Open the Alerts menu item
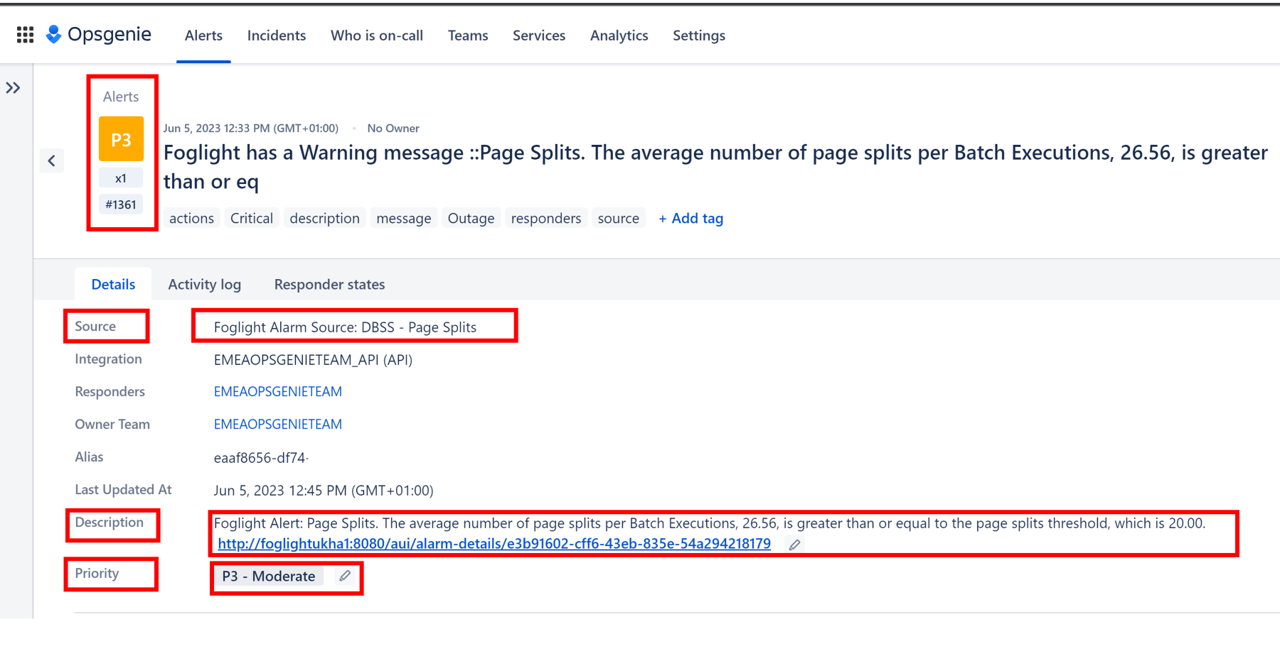Image resolution: width=1280 pixels, height=656 pixels. (x=203, y=35)
